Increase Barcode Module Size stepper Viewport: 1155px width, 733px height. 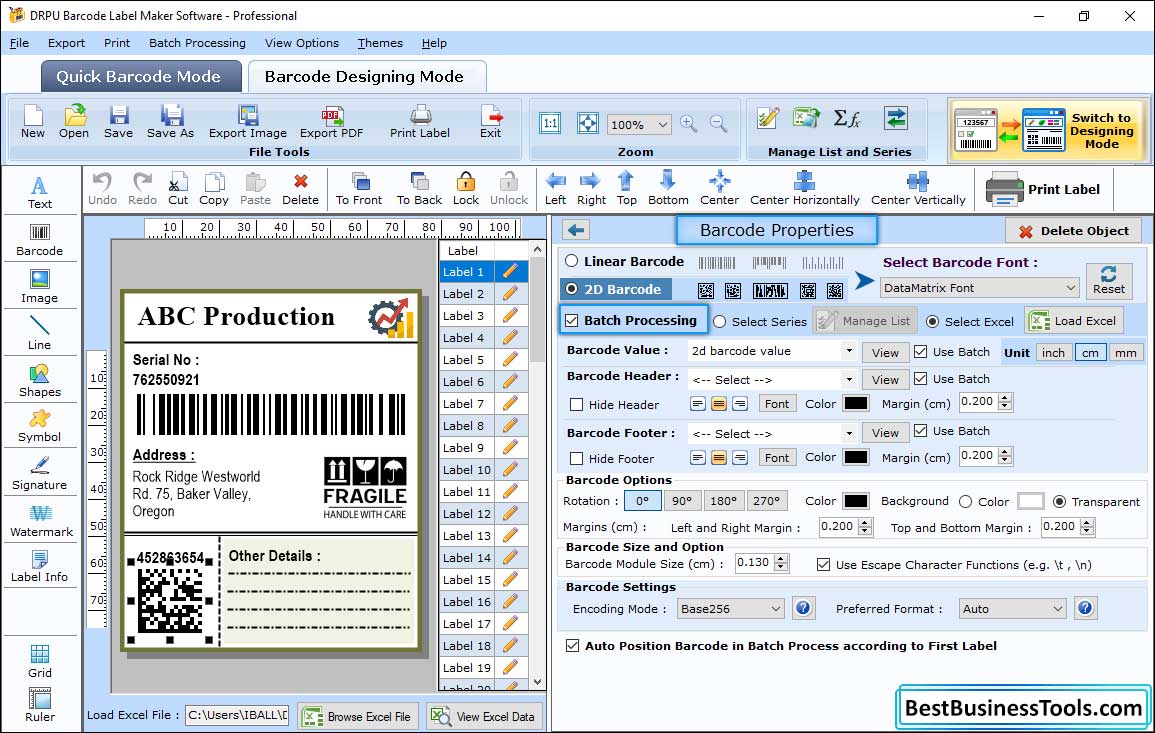coord(782,559)
